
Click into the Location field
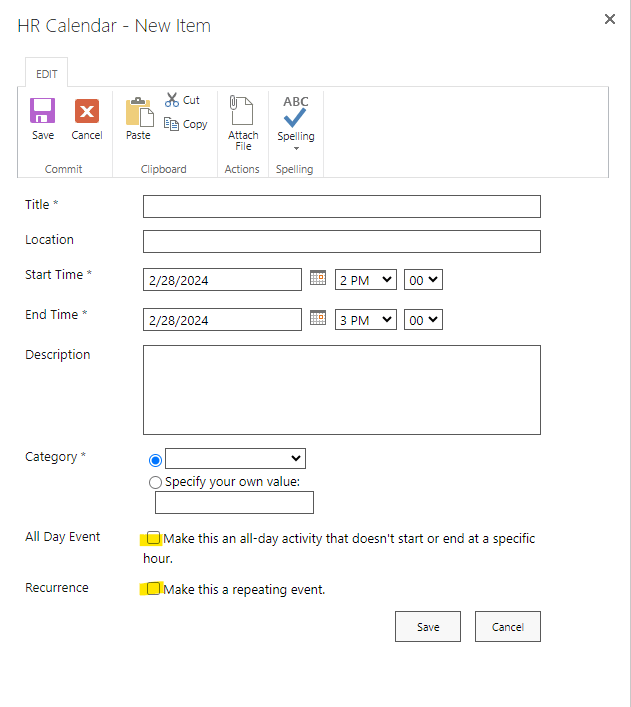(341, 242)
